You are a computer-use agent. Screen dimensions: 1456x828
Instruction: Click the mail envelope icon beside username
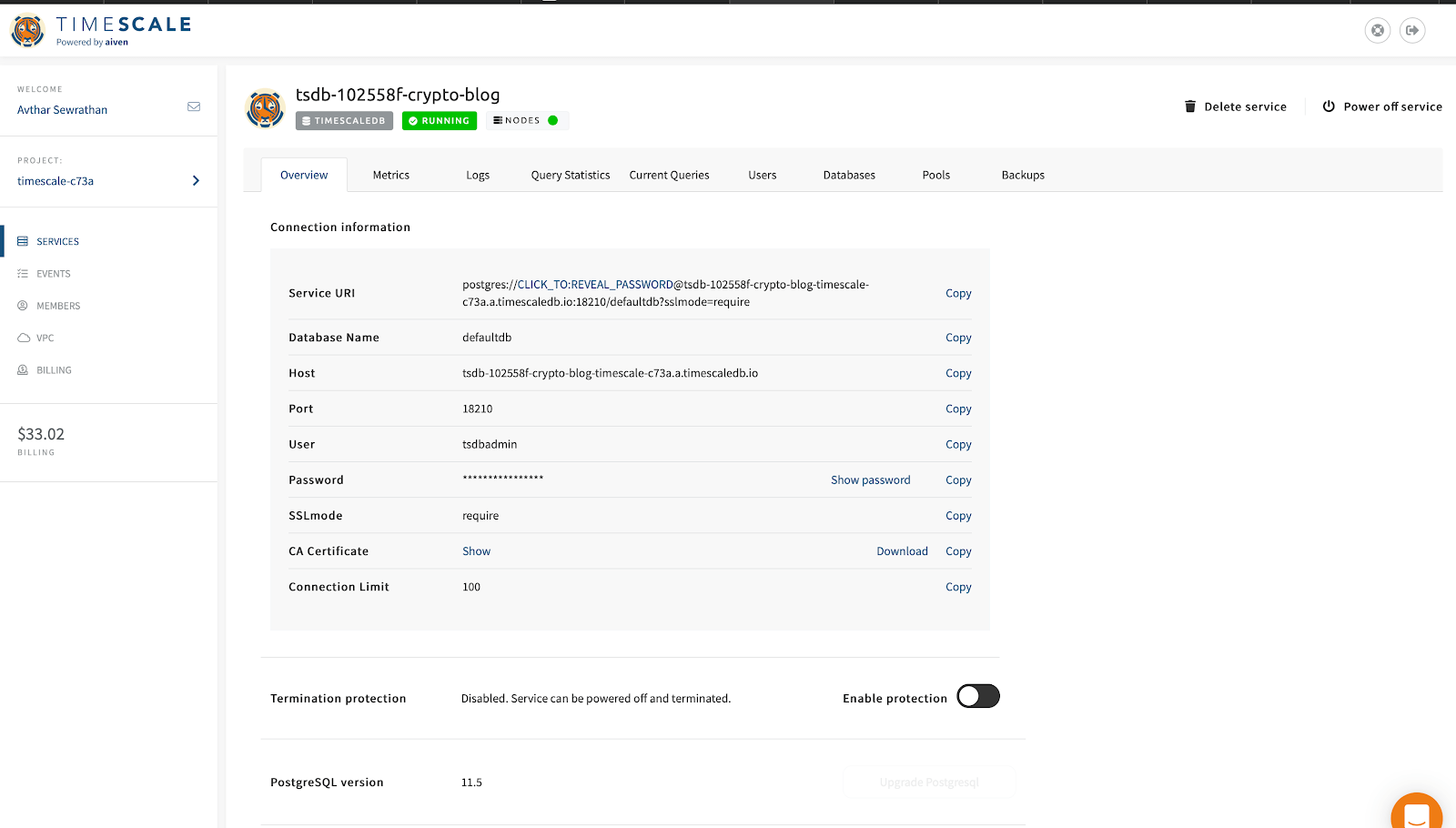[x=194, y=106]
